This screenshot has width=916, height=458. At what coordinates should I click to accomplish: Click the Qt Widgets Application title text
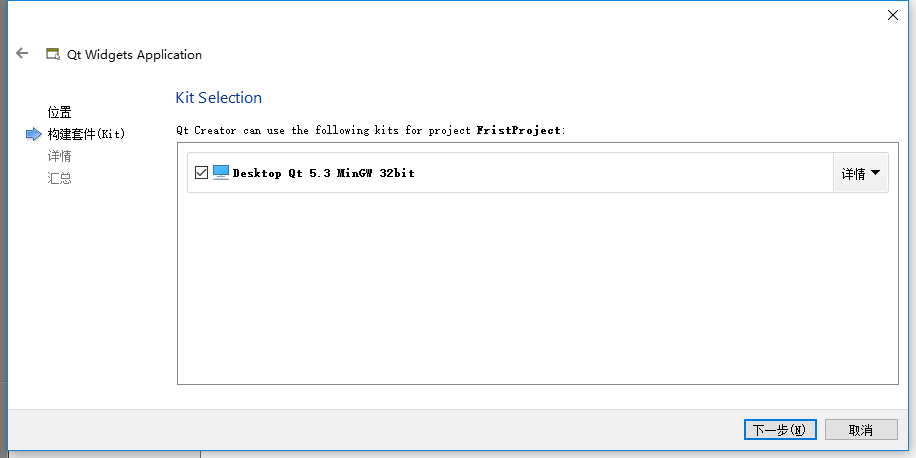tap(134, 55)
